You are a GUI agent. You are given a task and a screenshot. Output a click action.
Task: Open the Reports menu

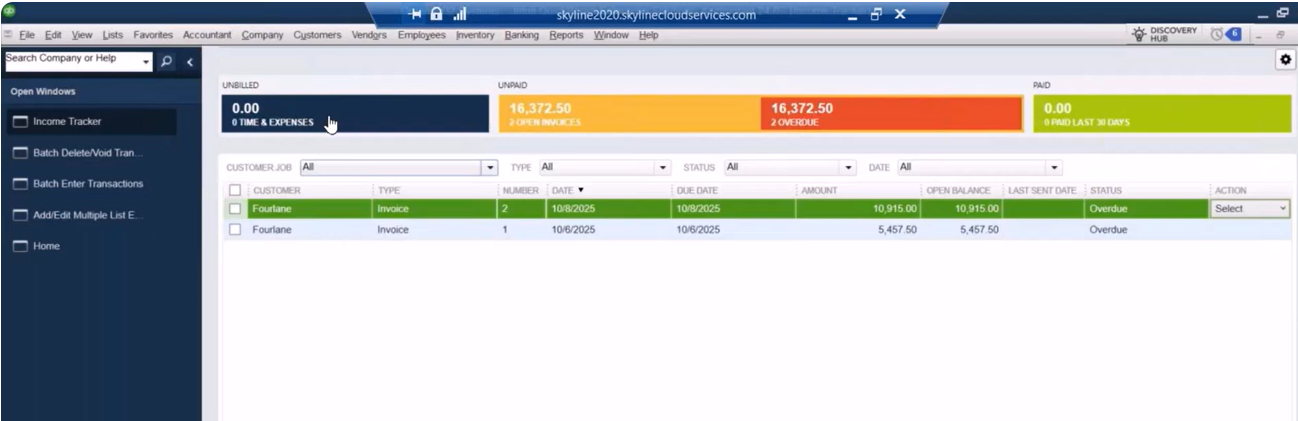coord(566,36)
